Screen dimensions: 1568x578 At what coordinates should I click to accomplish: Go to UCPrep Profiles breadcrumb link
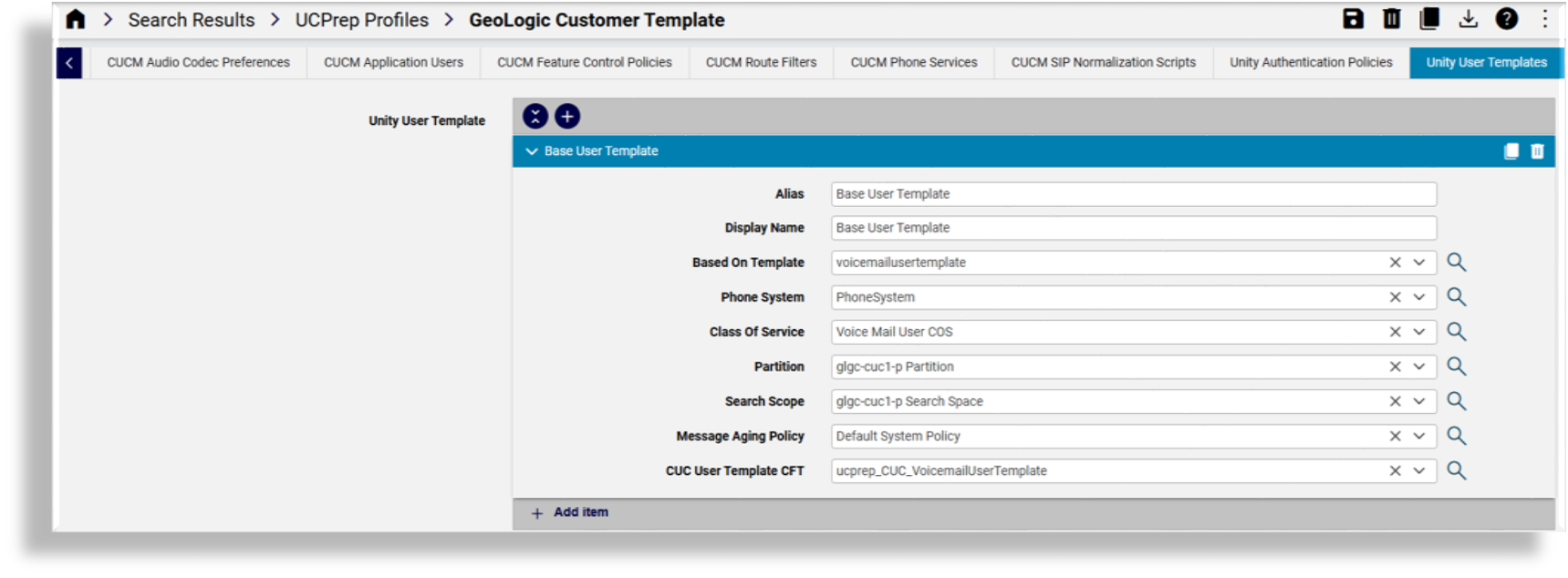(361, 20)
